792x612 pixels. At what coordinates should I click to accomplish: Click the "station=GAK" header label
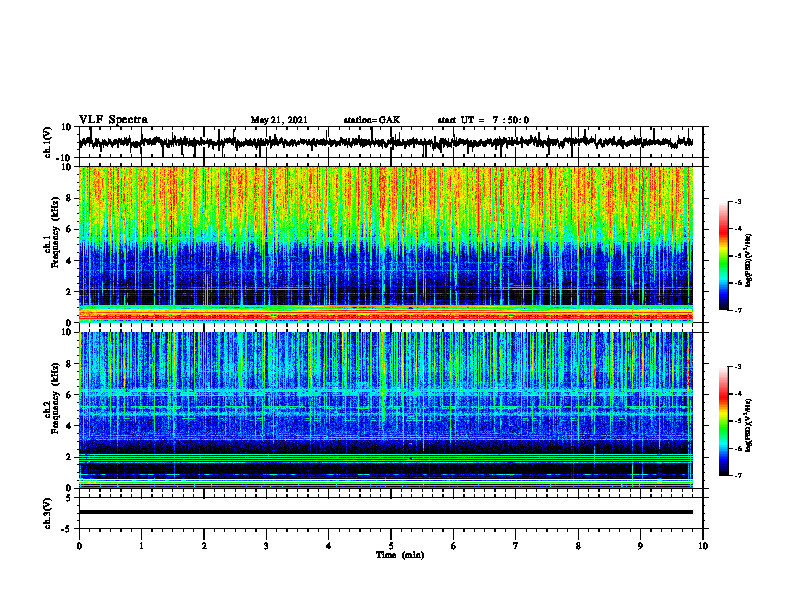point(372,120)
